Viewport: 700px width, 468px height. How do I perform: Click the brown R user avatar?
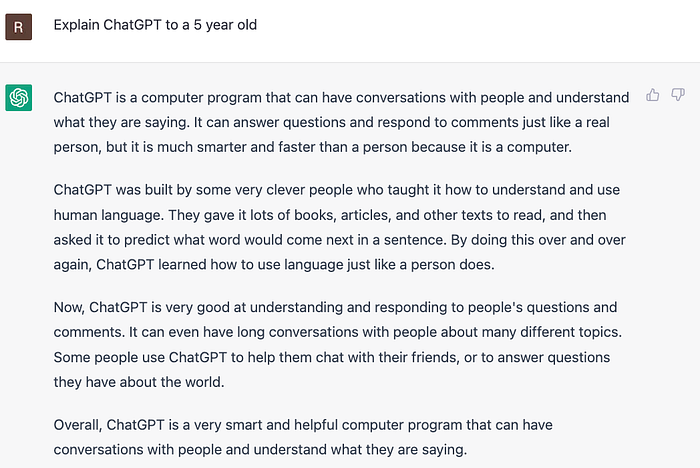pos(19,27)
